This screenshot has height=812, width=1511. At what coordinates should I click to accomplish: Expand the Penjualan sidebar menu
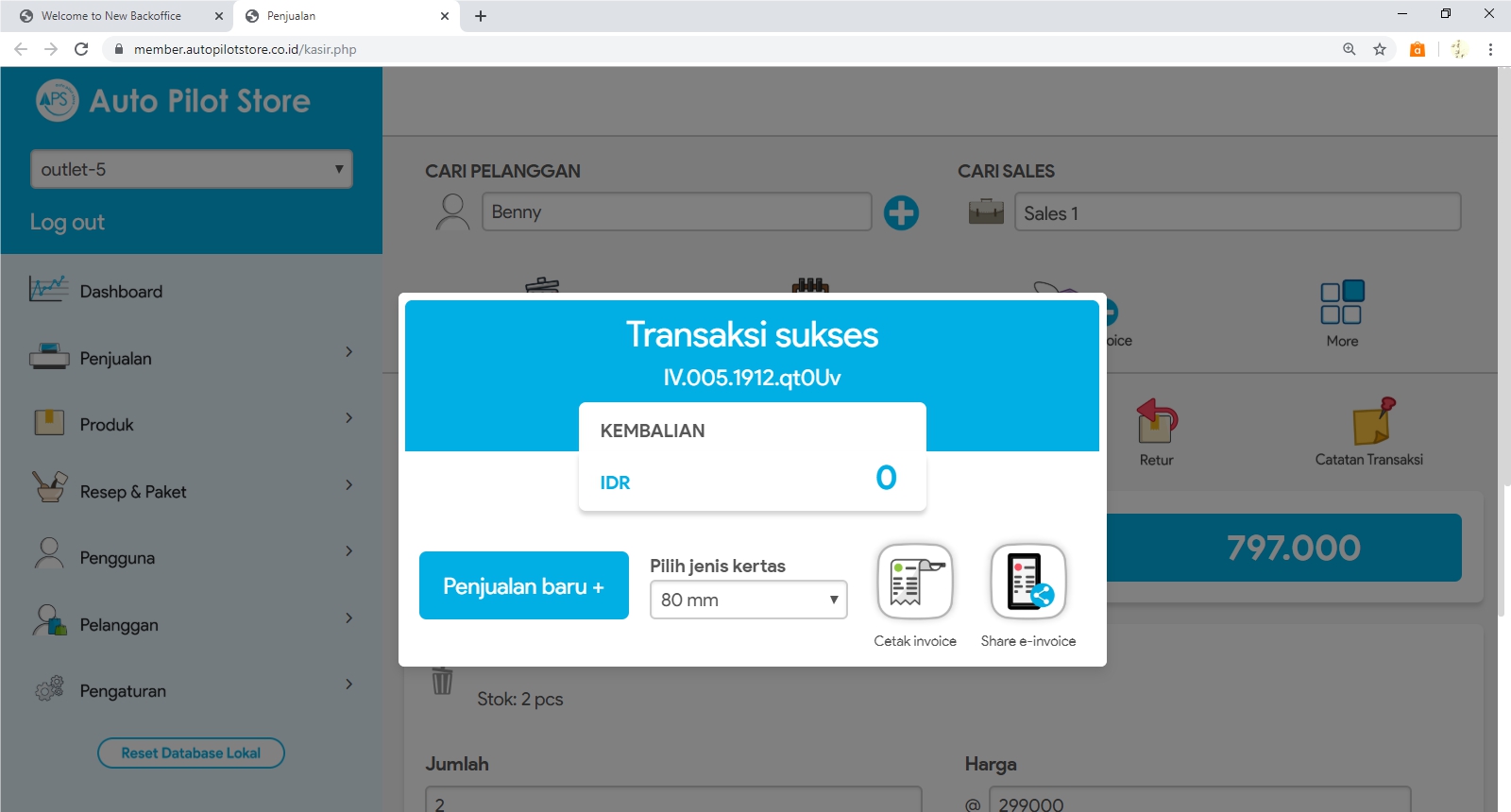(x=191, y=358)
